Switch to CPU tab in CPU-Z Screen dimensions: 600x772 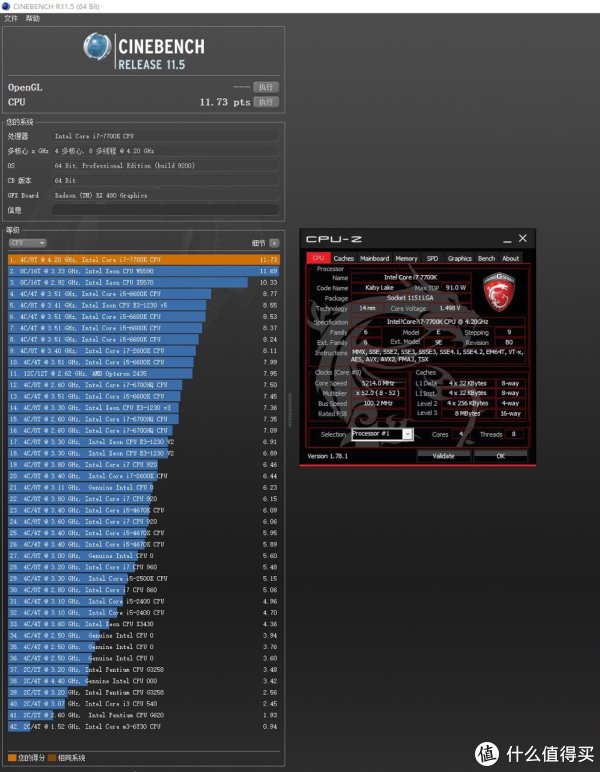pyautogui.click(x=318, y=258)
